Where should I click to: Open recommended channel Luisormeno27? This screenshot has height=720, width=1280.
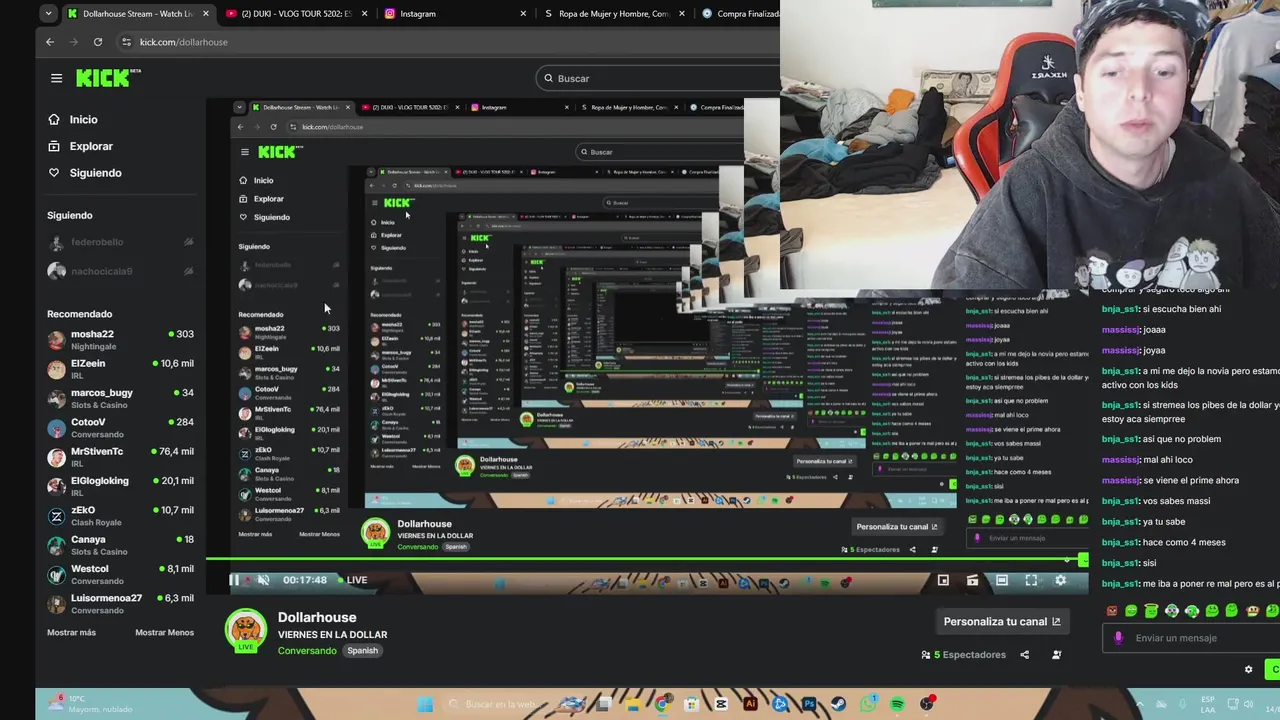point(120,603)
